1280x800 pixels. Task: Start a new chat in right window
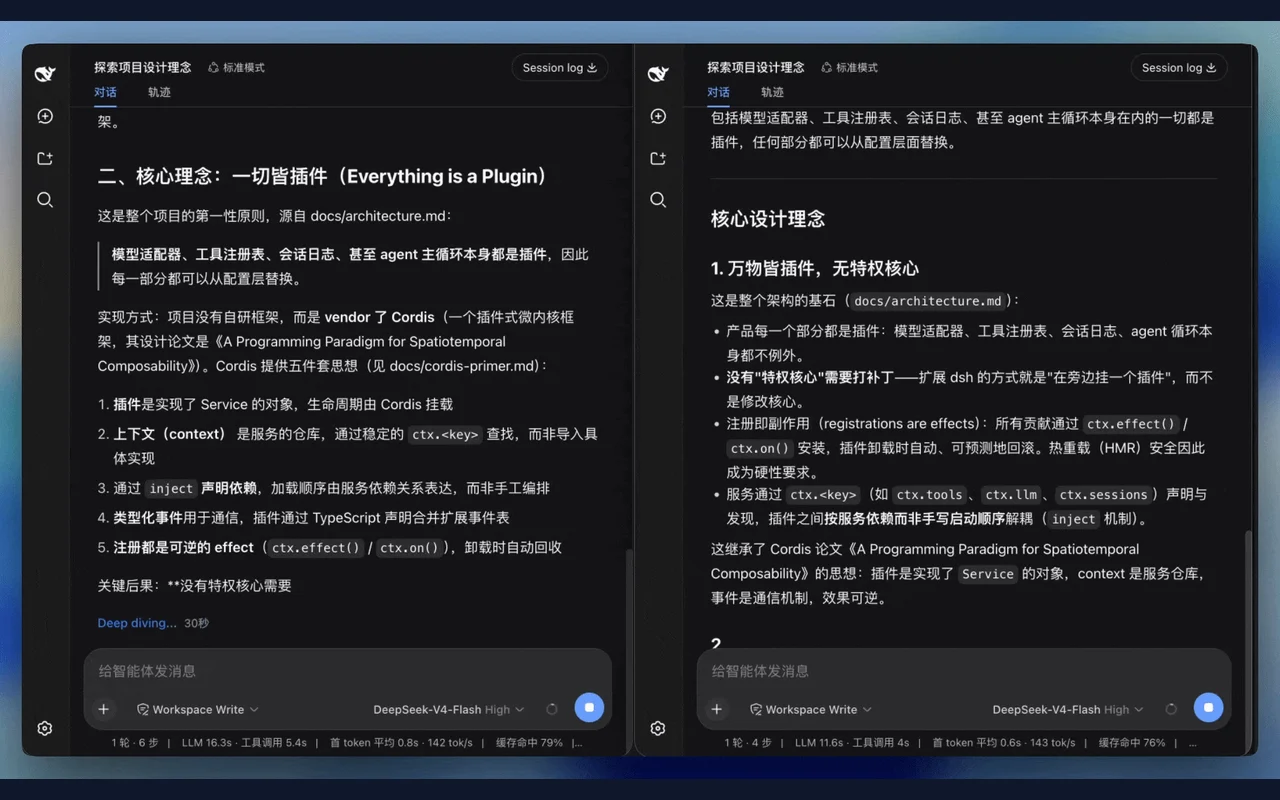(x=658, y=116)
